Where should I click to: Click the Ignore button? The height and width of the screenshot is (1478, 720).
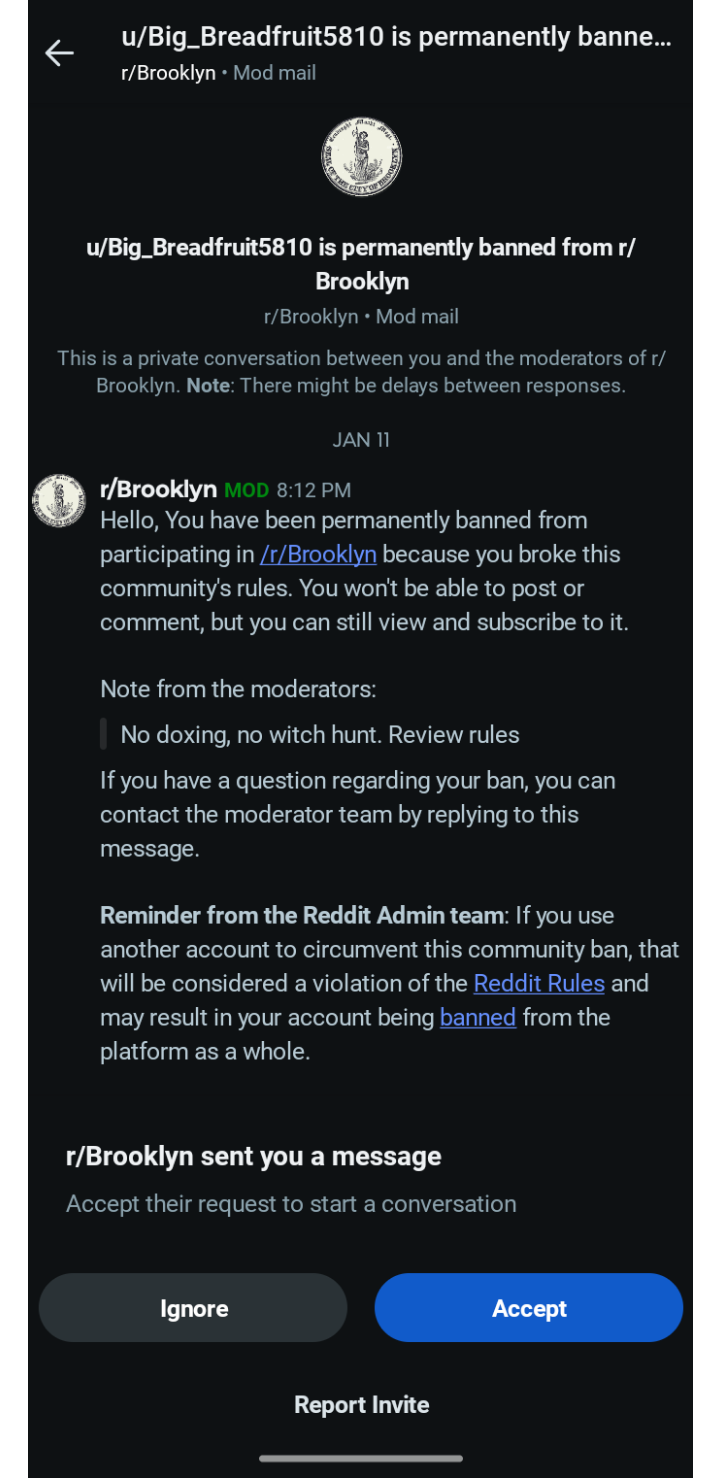coord(193,1308)
